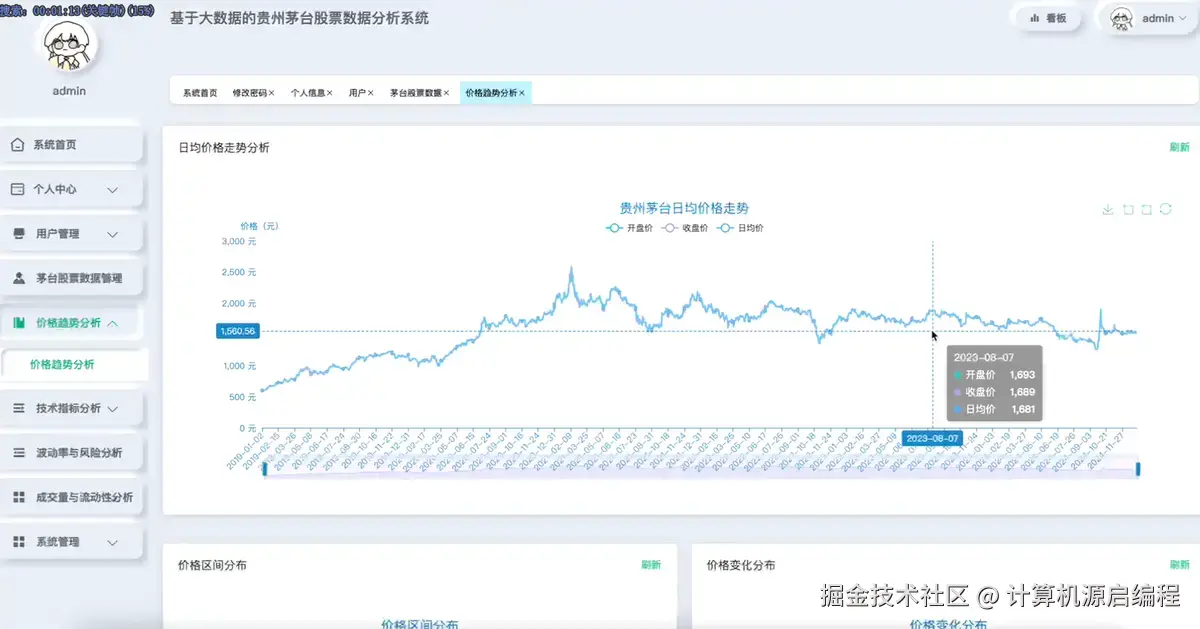Expand the 系统管理 menu chevron

coord(113,541)
